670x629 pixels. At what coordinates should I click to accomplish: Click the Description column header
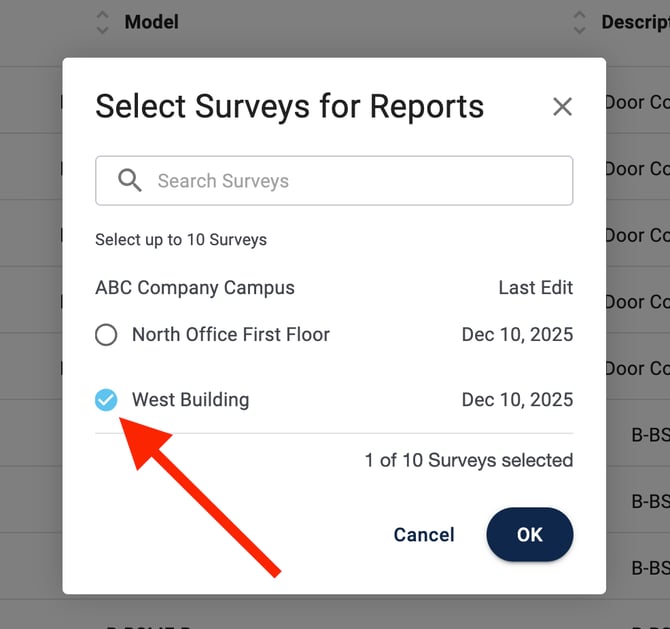[x=635, y=22]
